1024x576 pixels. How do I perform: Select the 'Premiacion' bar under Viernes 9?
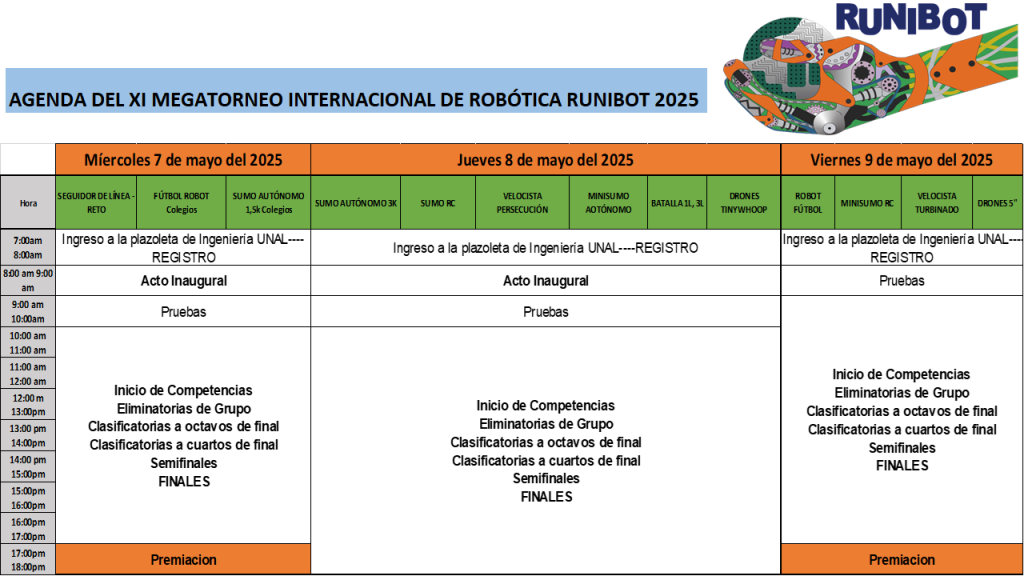(x=901, y=560)
